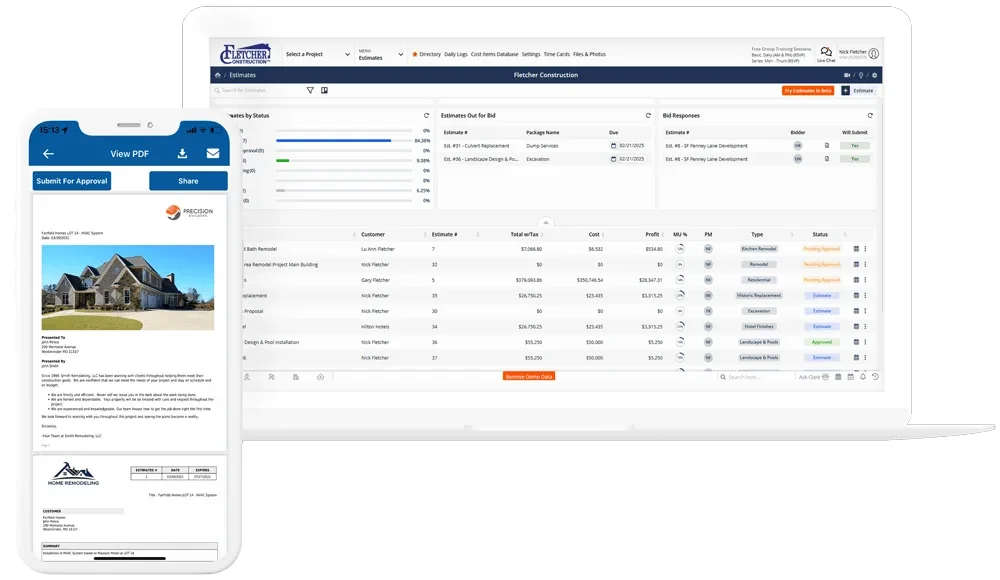Delete the Bath Remodel estimate using trash icon
1000x580 pixels.
858,249
